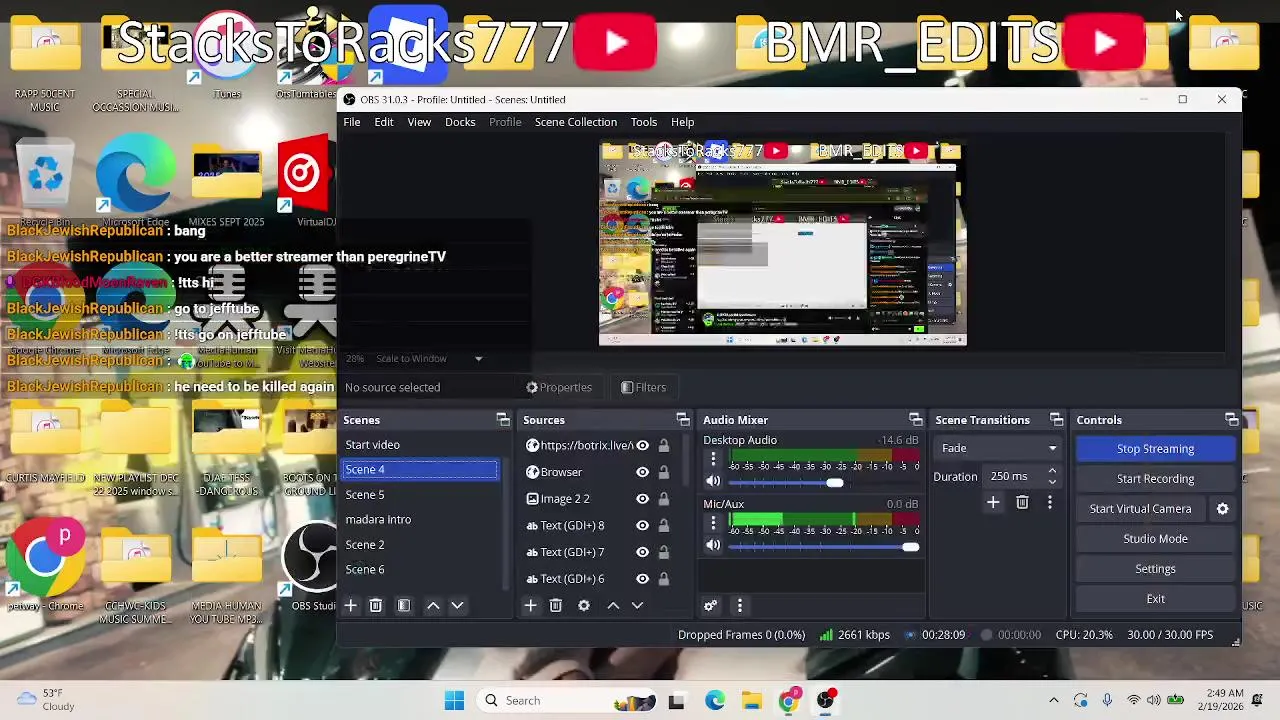Pop out the Audio Mixer dock
This screenshot has height=720, width=1280.
[915, 420]
